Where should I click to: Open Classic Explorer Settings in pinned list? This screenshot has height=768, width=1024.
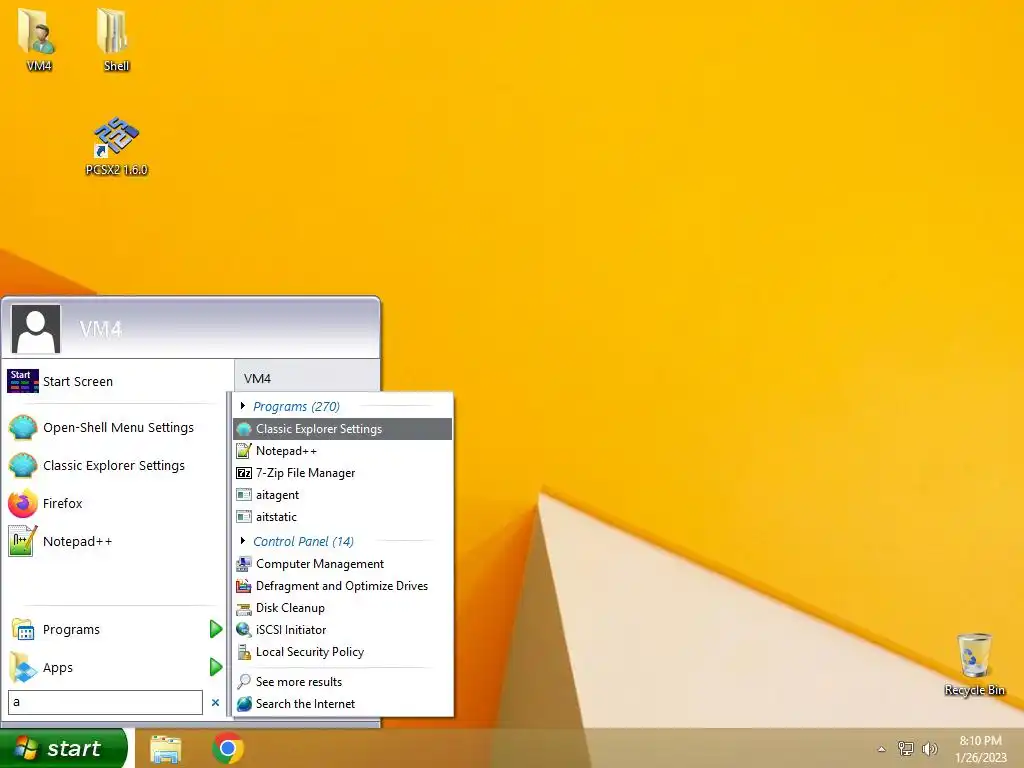tap(116, 466)
